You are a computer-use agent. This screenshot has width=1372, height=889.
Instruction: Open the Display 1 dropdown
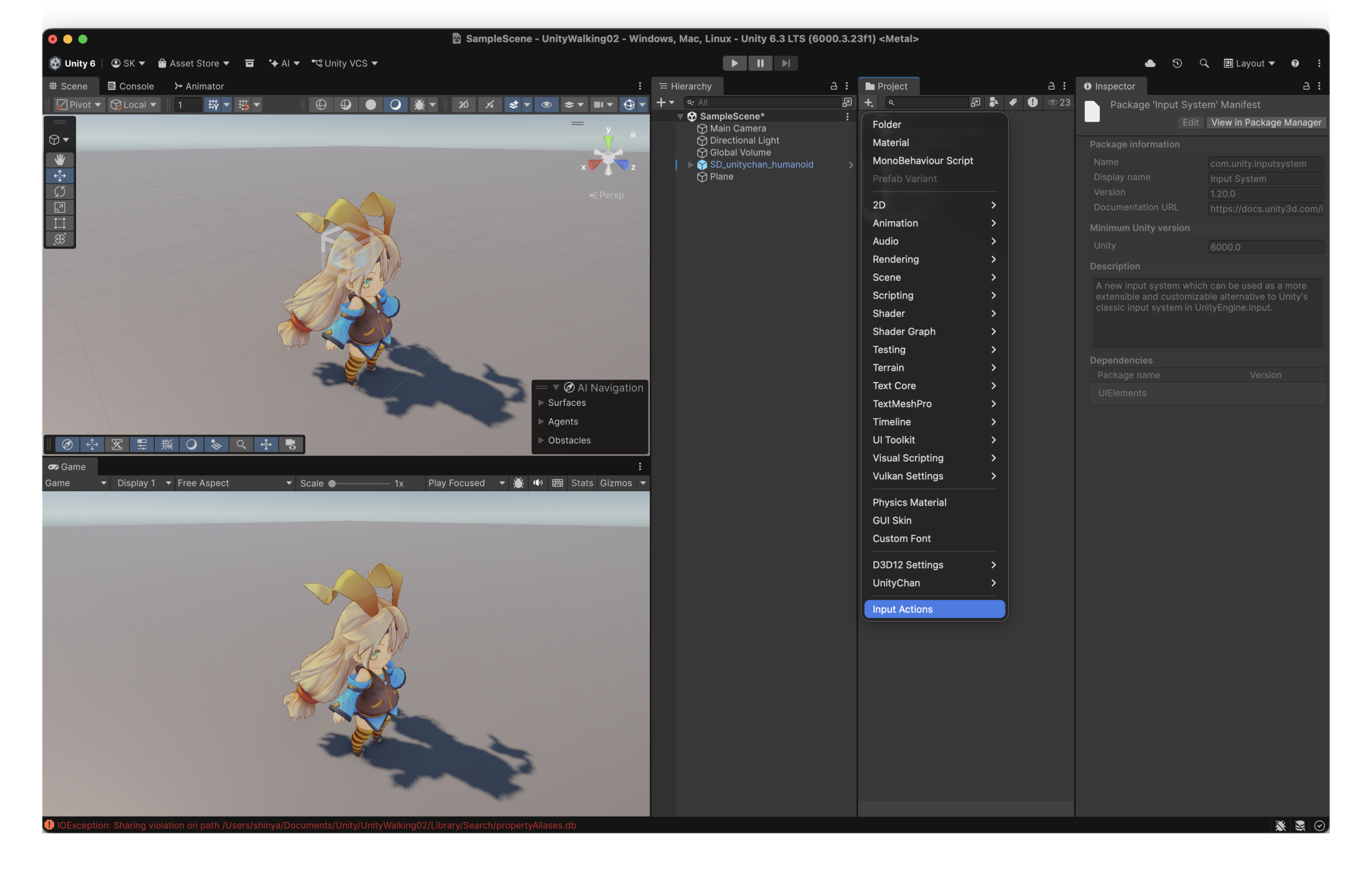pyautogui.click(x=144, y=483)
